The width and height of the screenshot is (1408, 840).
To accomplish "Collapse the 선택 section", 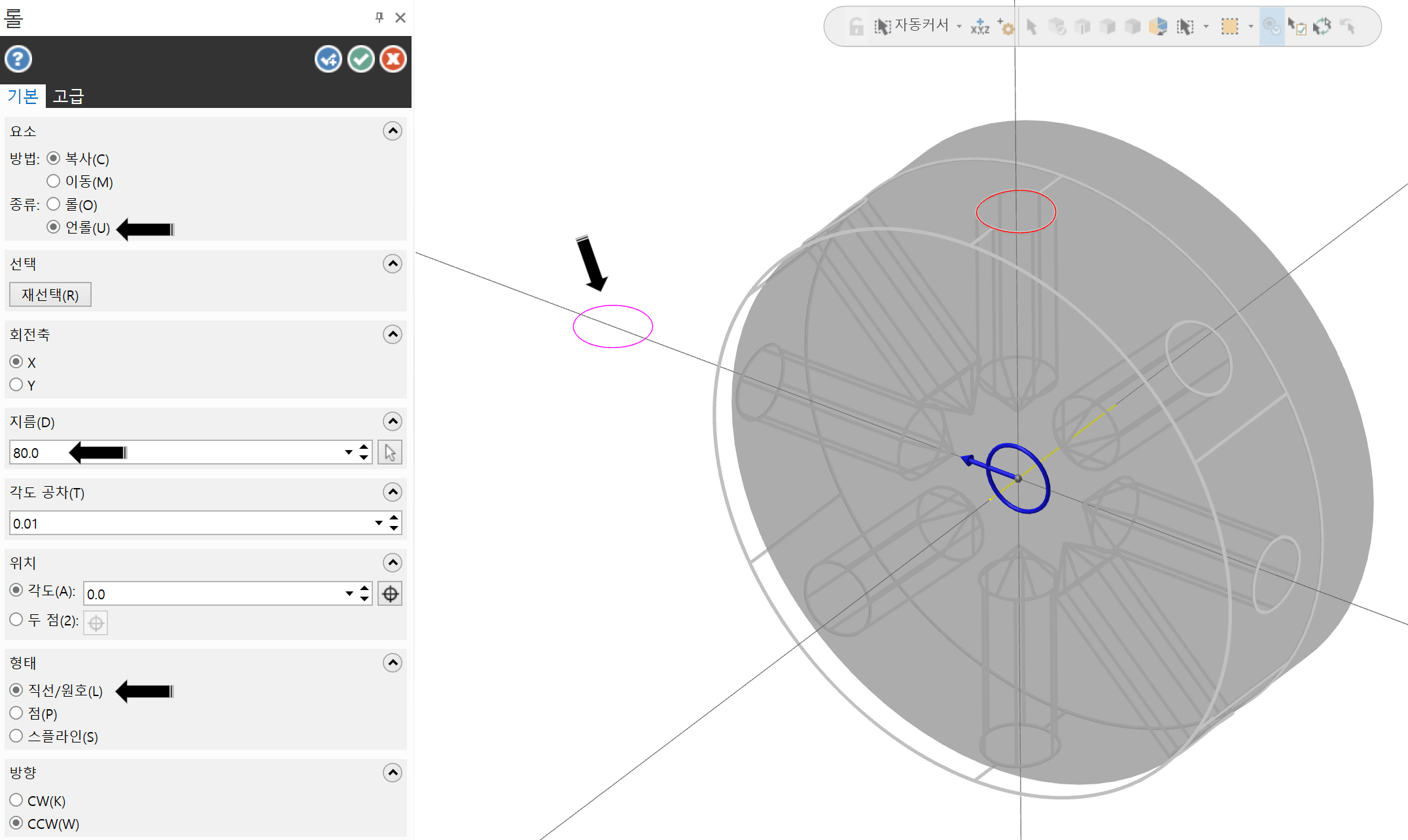I will coord(393,264).
